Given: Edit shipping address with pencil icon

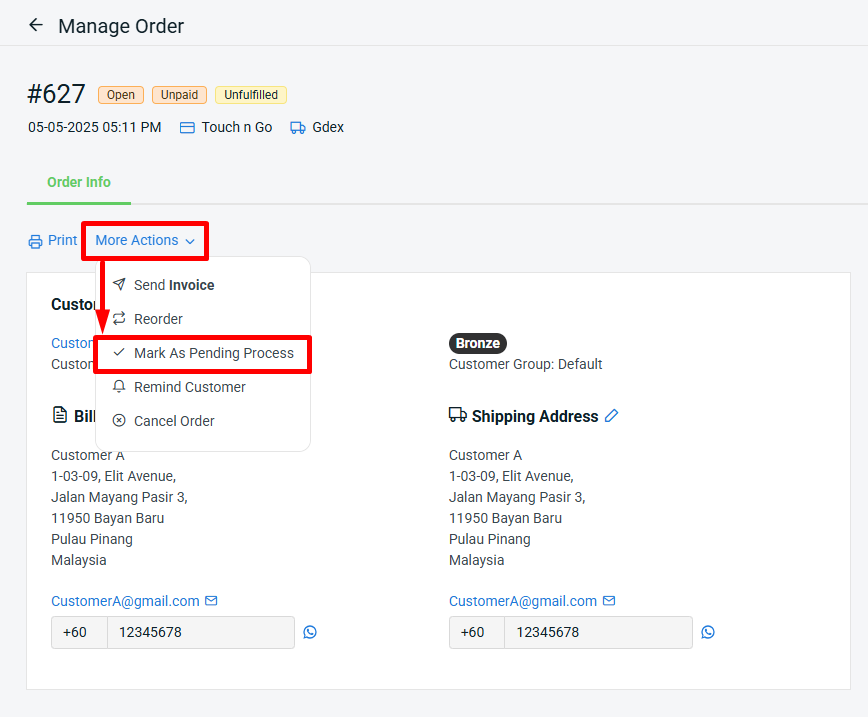Looking at the screenshot, I should tap(612, 416).
